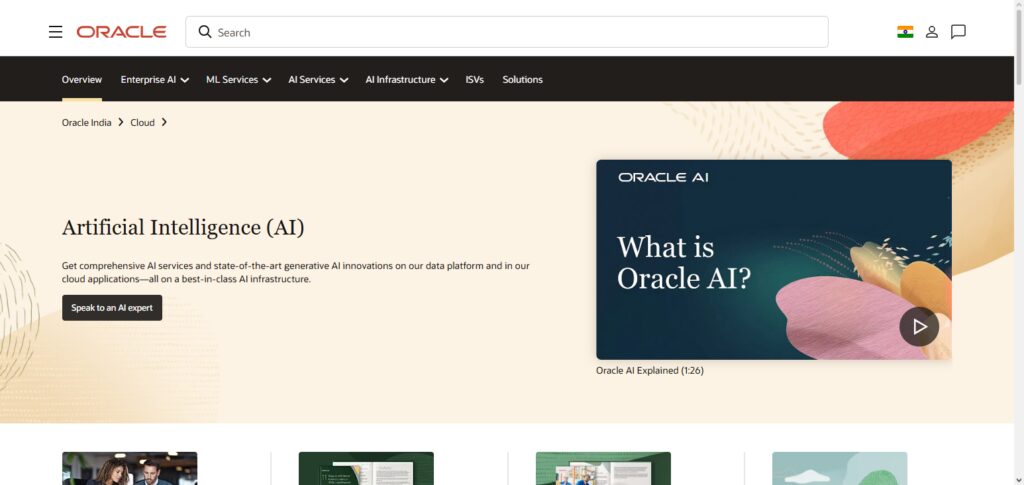Open the hamburger navigation menu
This screenshot has width=1024, height=485.
point(56,32)
